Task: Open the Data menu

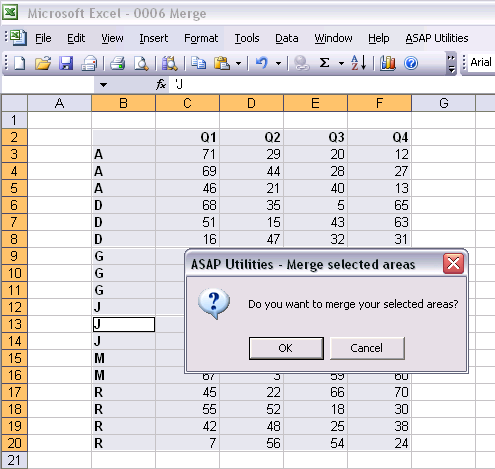Action: (287, 38)
